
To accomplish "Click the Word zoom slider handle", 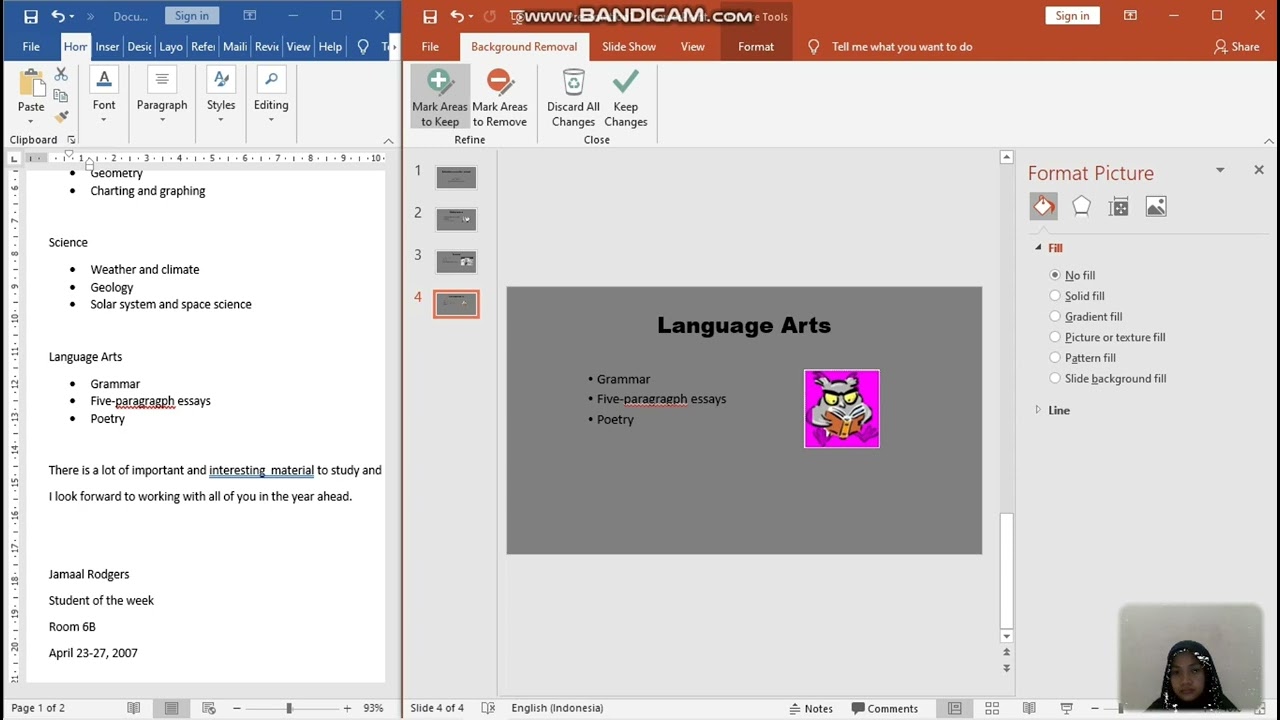I will click(289, 708).
